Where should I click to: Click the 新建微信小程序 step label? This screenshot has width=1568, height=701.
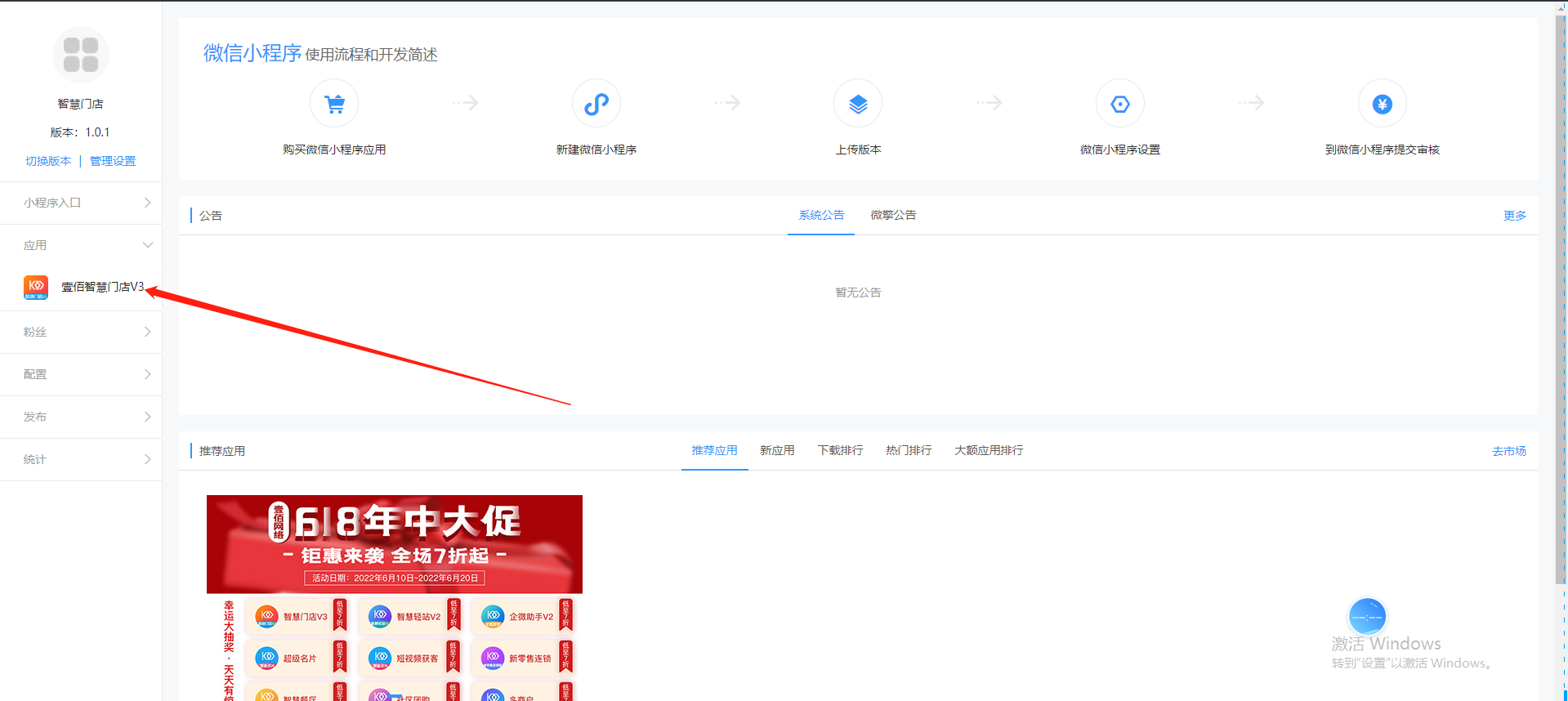click(596, 150)
